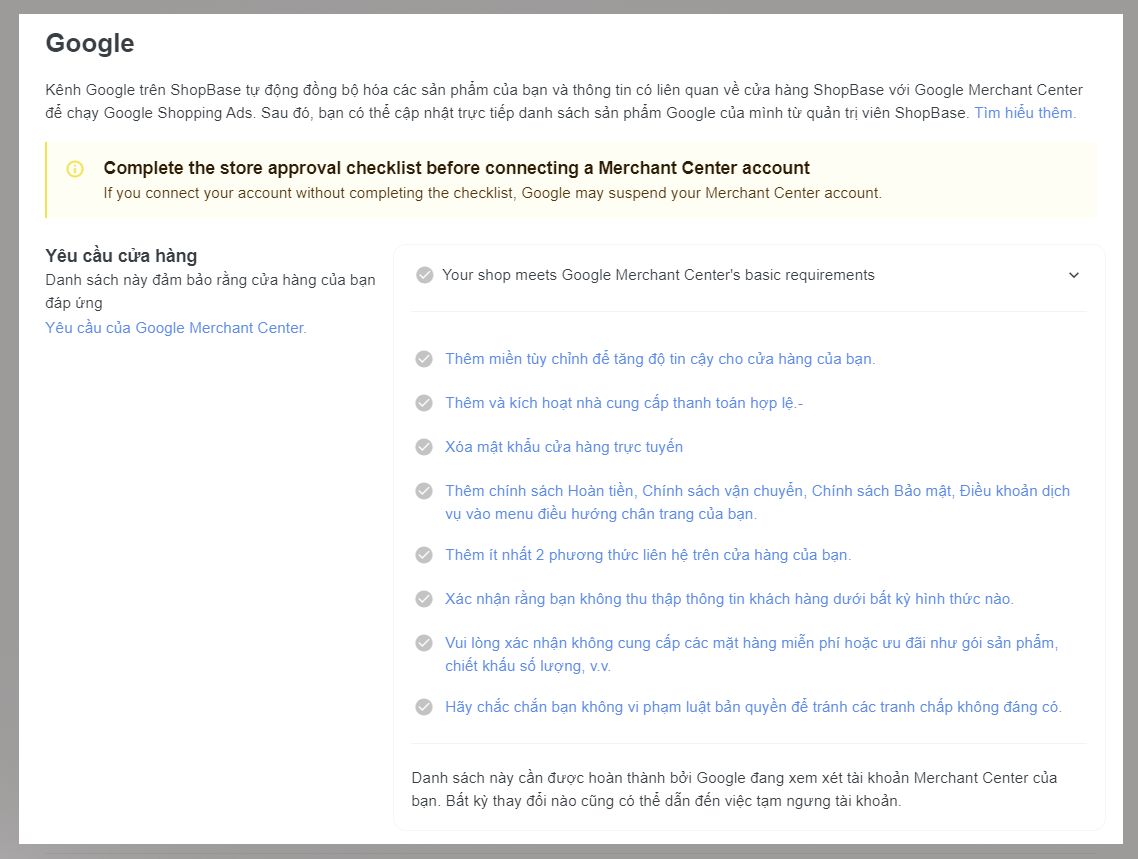Open 'Xóa mật khẩu cửa hàng trực tuyến' link
Screen dimensions: 1138x859
click(x=564, y=447)
